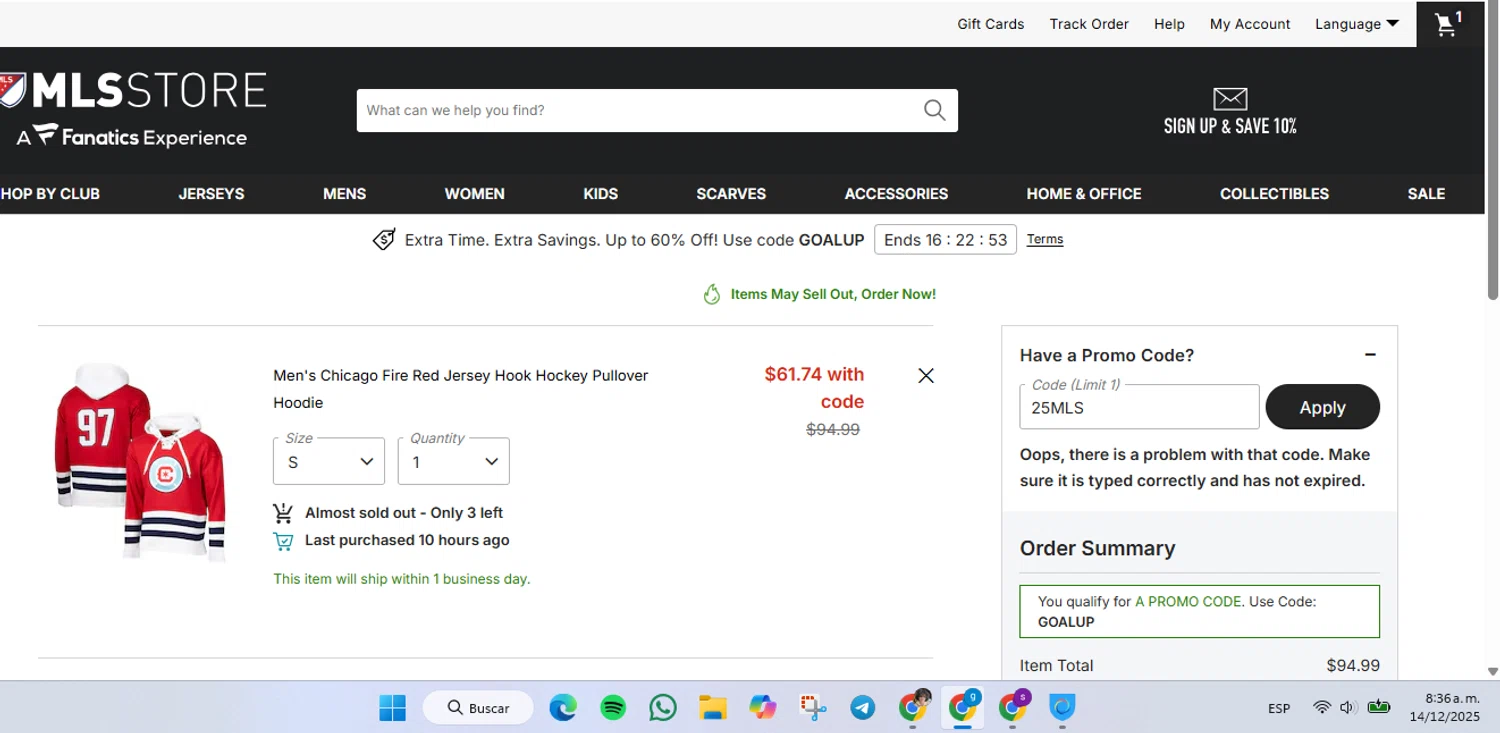Click the search magnifier icon
Screen dimensions: 1500x733
click(934, 110)
